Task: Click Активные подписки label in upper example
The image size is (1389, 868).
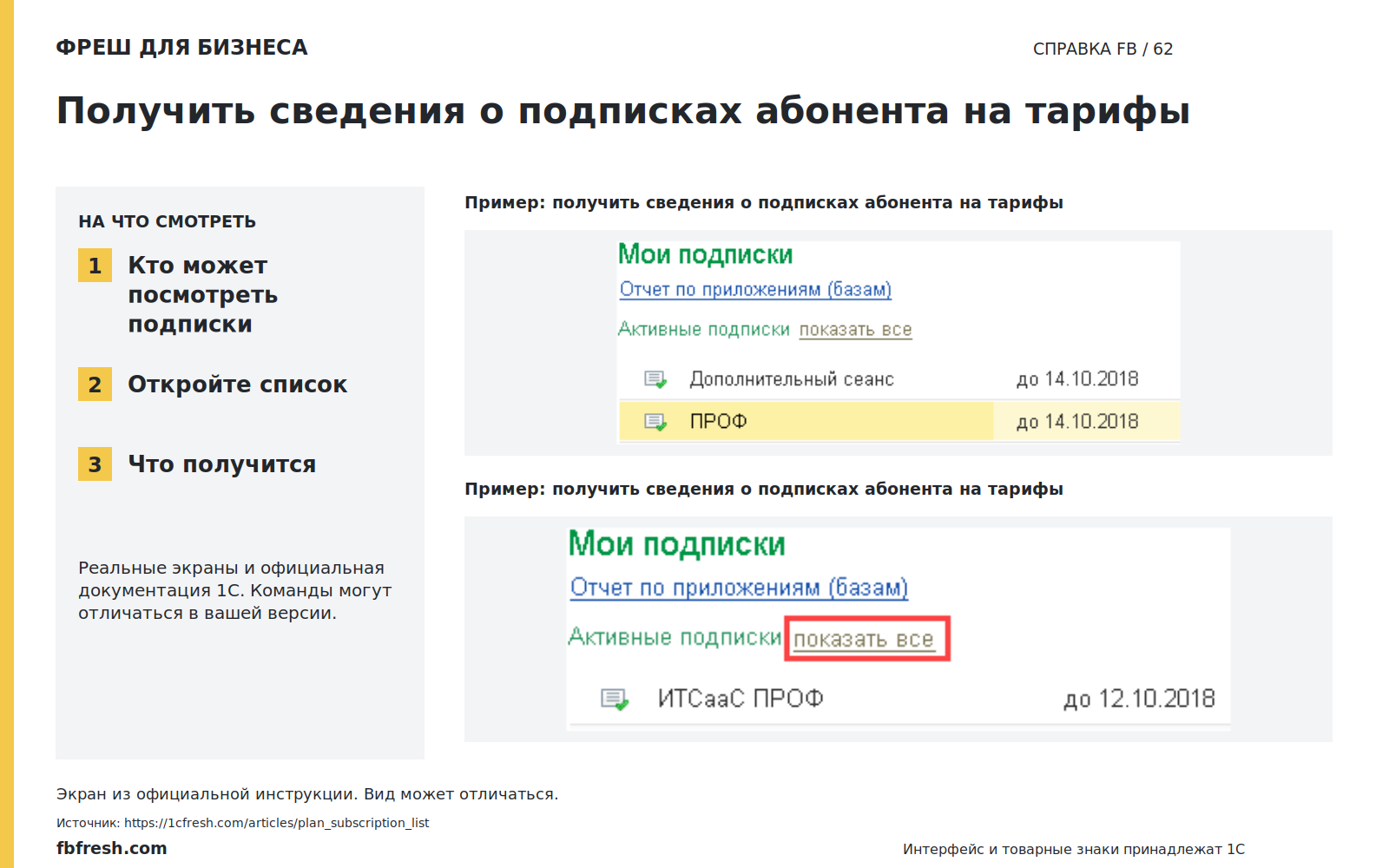Action: click(x=704, y=330)
